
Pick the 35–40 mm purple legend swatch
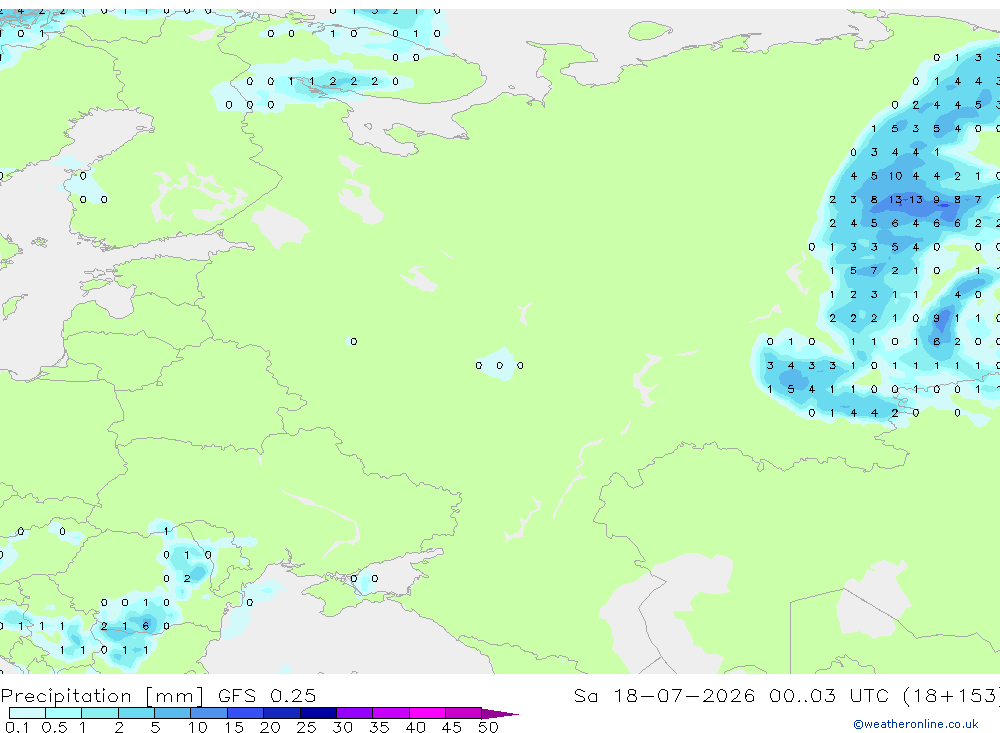(x=391, y=713)
